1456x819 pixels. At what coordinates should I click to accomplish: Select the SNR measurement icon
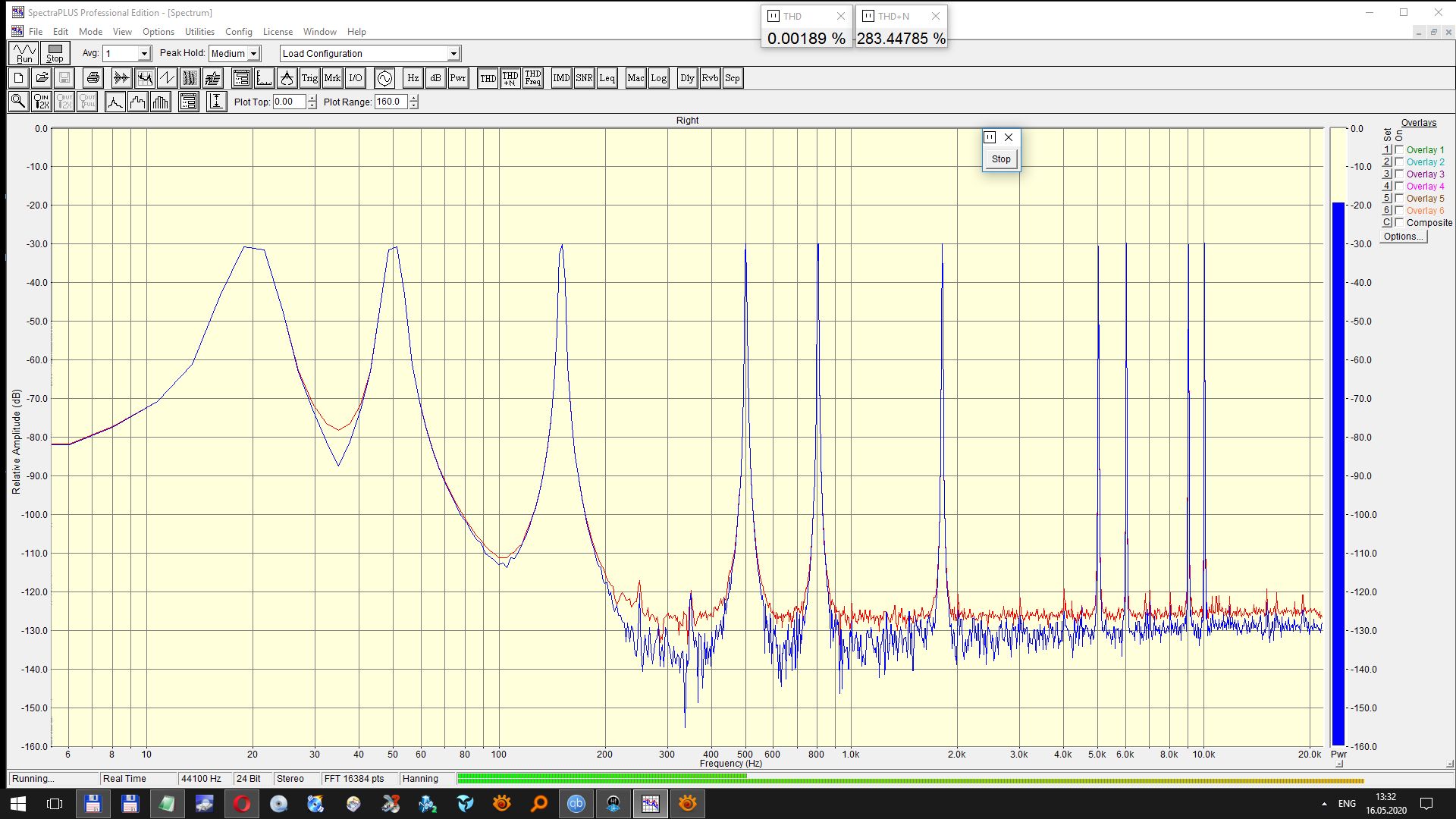[x=584, y=78]
